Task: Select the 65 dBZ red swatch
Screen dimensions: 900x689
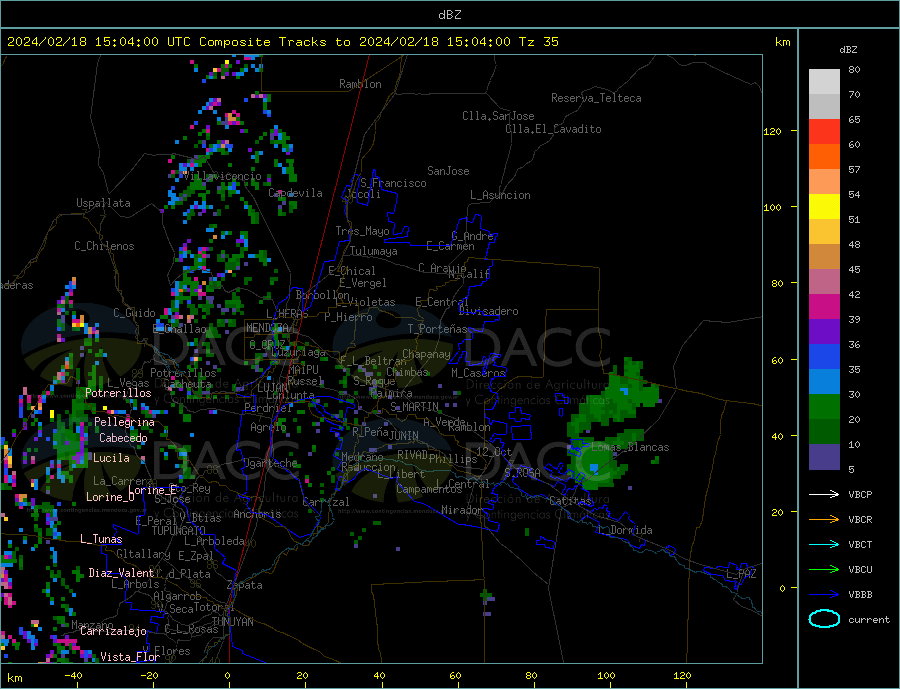Action: [824, 131]
